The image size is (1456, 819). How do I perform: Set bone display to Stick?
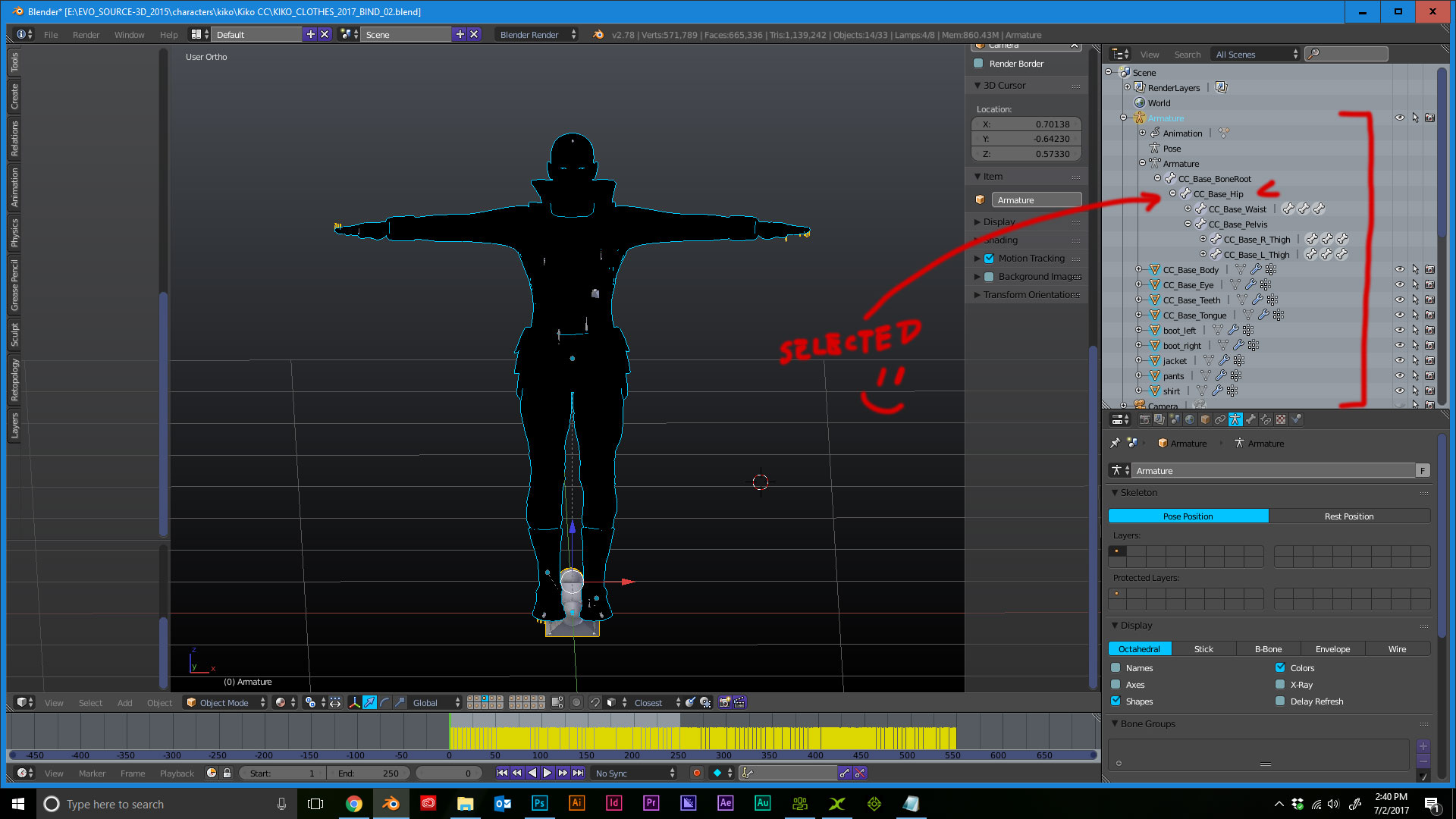point(1203,649)
